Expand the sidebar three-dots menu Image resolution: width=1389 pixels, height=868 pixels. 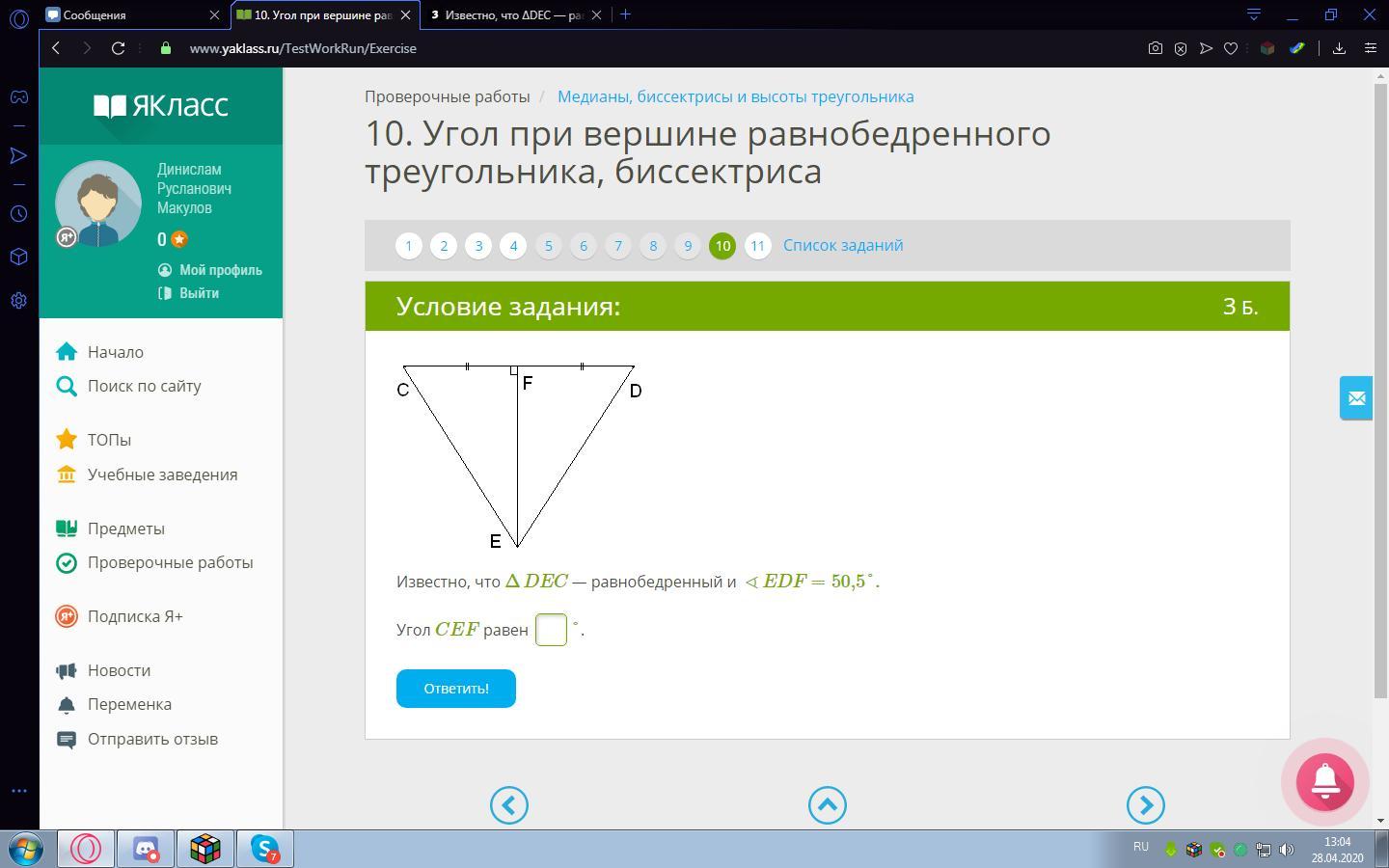(x=18, y=791)
